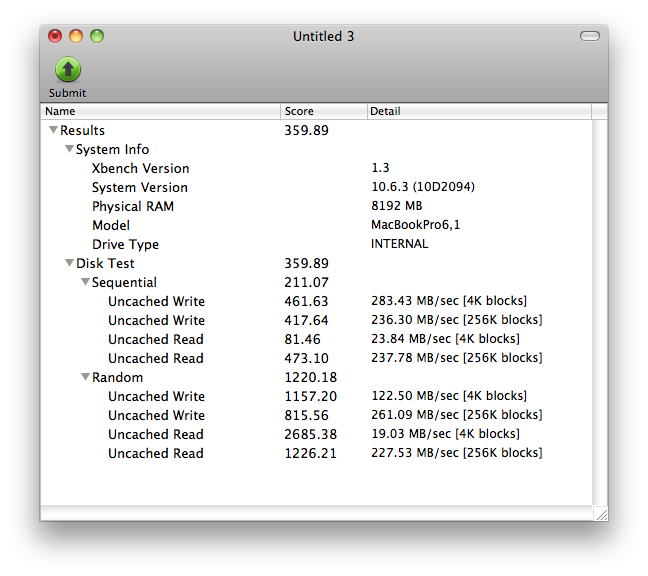Screen dimensions: 648x576
Task: Collapse the Disk Test section
Action: (69, 263)
